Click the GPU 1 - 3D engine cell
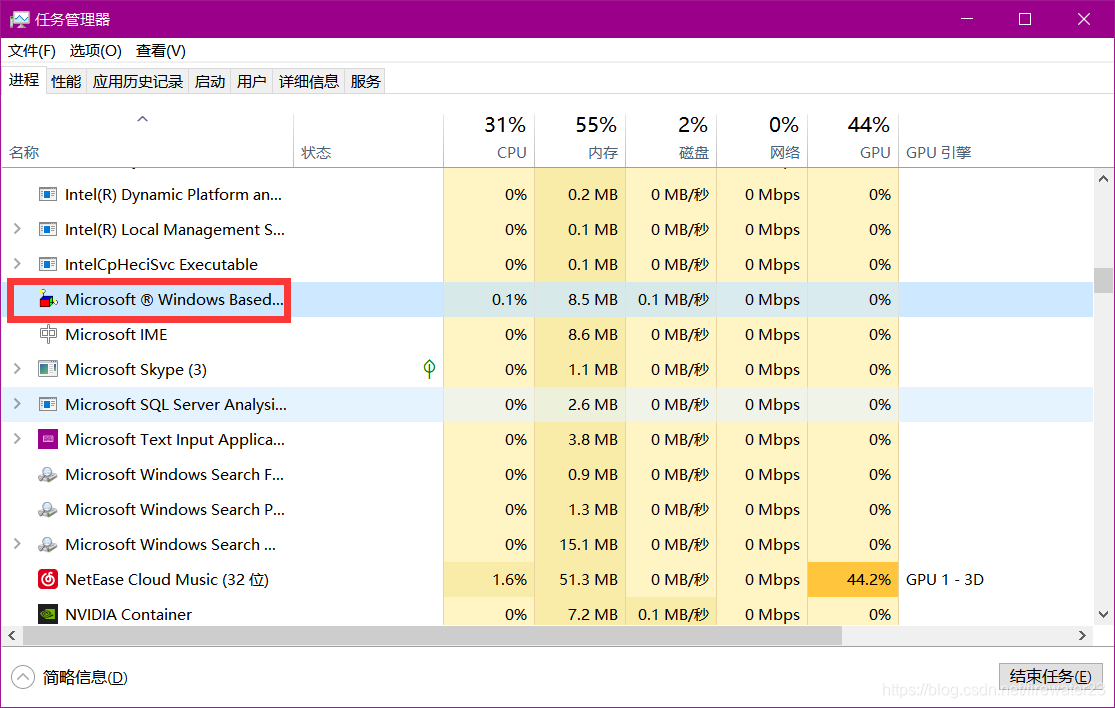This screenshot has height=708, width=1115. click(x=944, y=579)
